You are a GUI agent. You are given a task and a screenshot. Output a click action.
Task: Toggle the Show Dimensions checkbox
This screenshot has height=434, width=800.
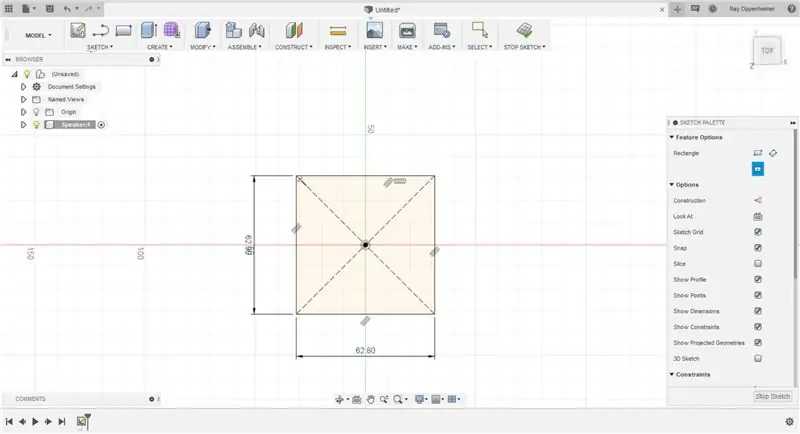(758, 311)
